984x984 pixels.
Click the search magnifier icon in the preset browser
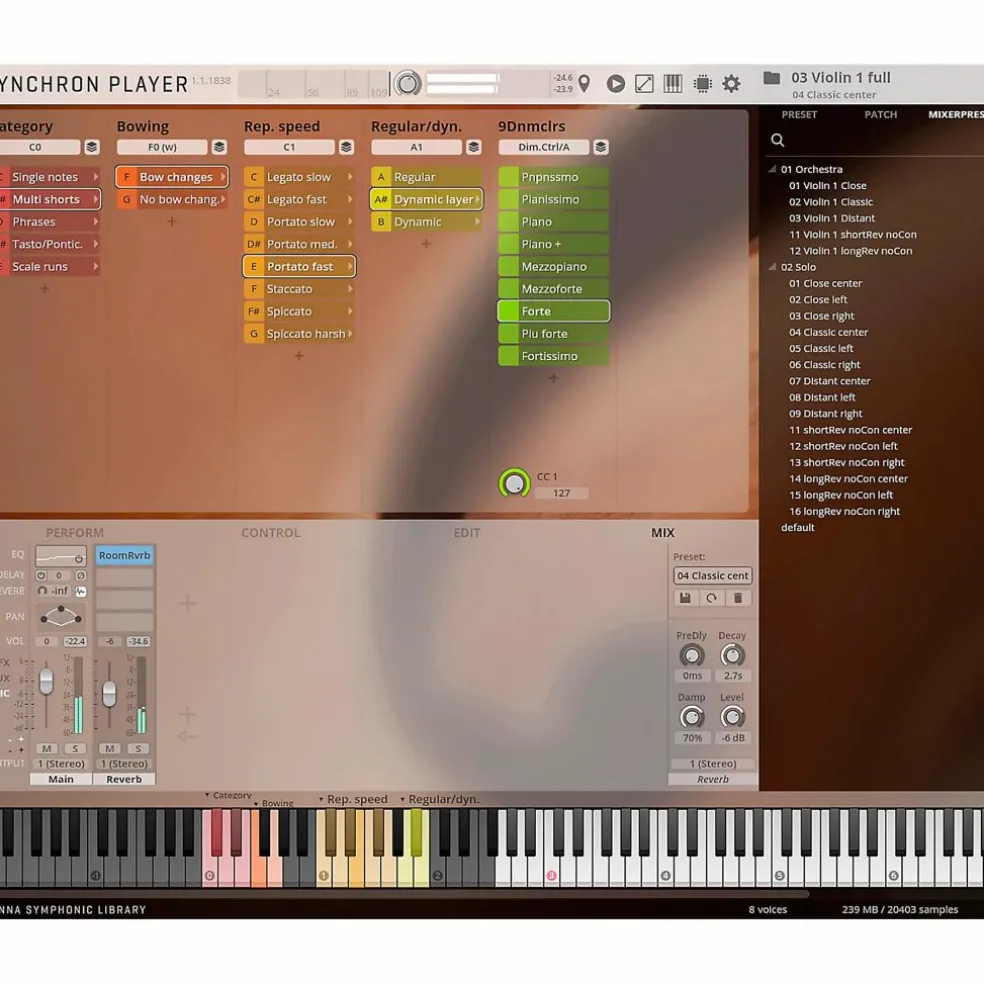pos(778,140)
